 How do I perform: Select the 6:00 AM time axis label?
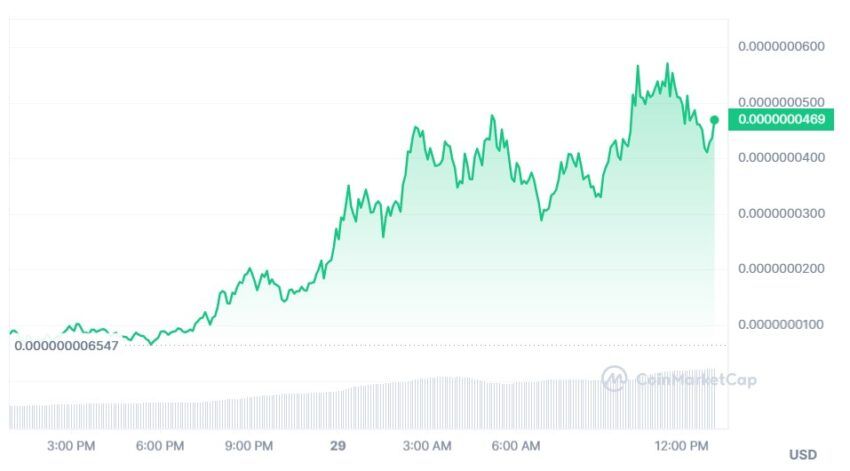point(516,446)
